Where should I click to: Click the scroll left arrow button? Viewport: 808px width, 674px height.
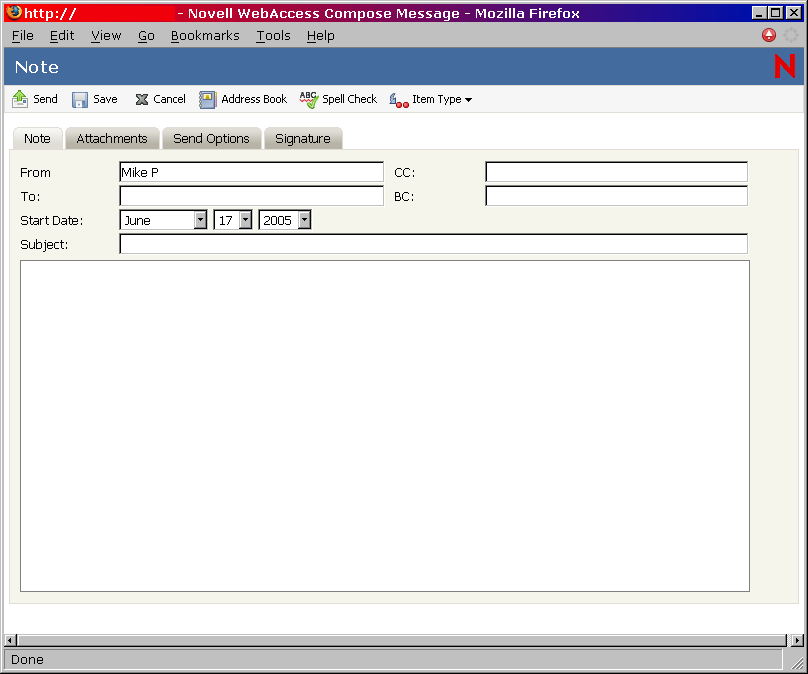pyautogui.click(x=10, y=641)
